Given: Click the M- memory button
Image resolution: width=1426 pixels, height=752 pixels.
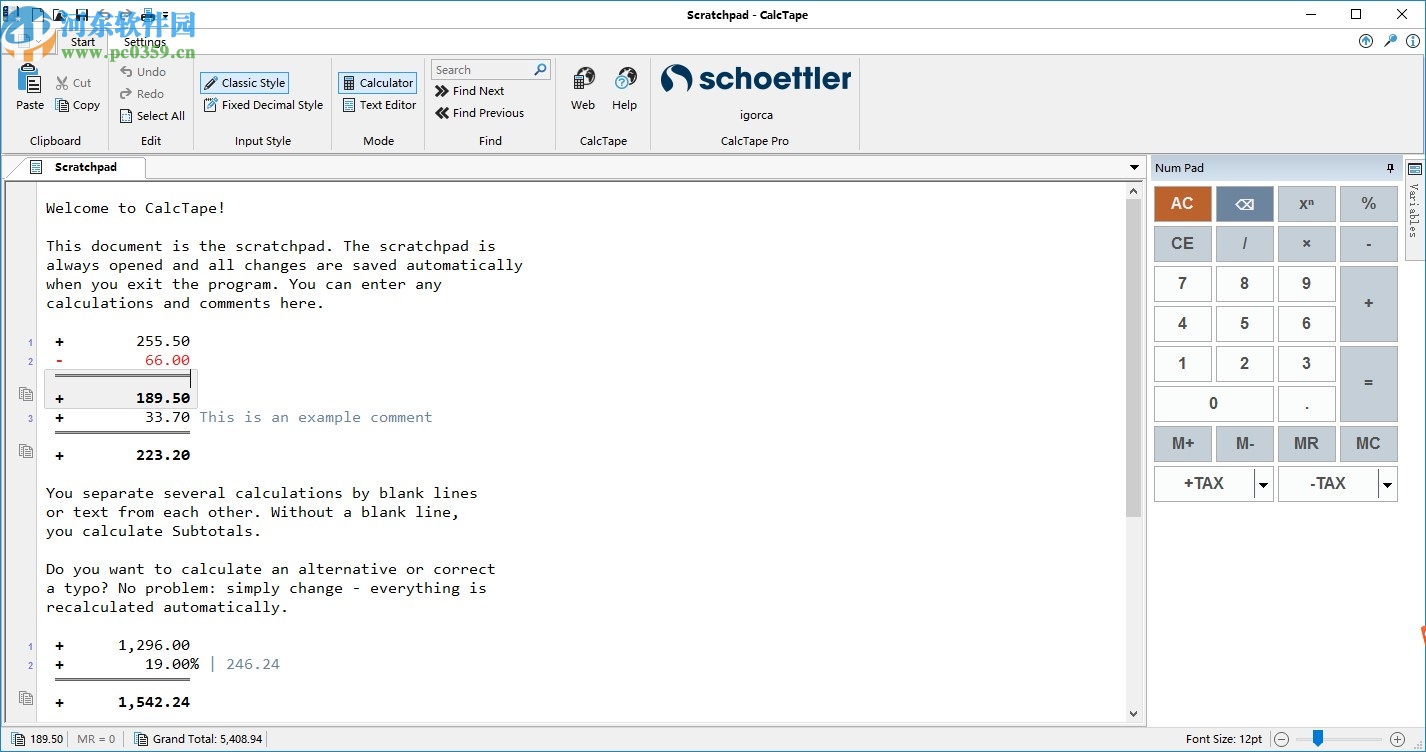Looking at the screenshot, I should coord(1244,444).
